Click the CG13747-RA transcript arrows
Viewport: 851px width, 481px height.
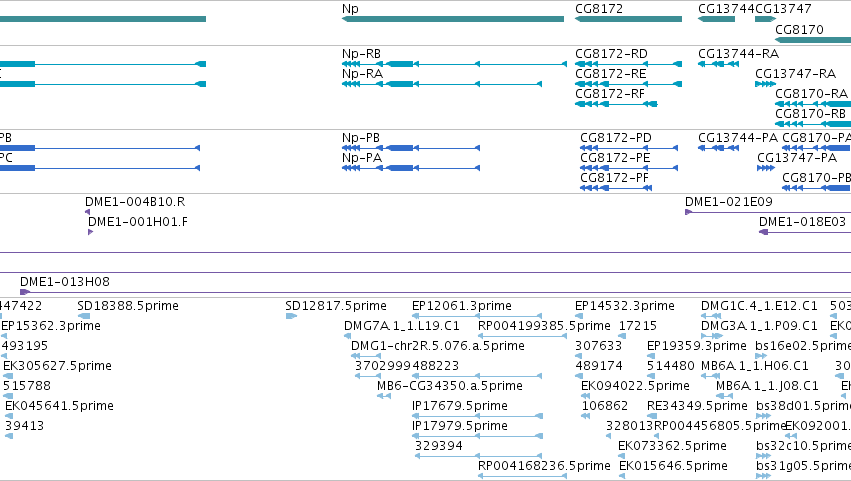click(x=765, y=84)
